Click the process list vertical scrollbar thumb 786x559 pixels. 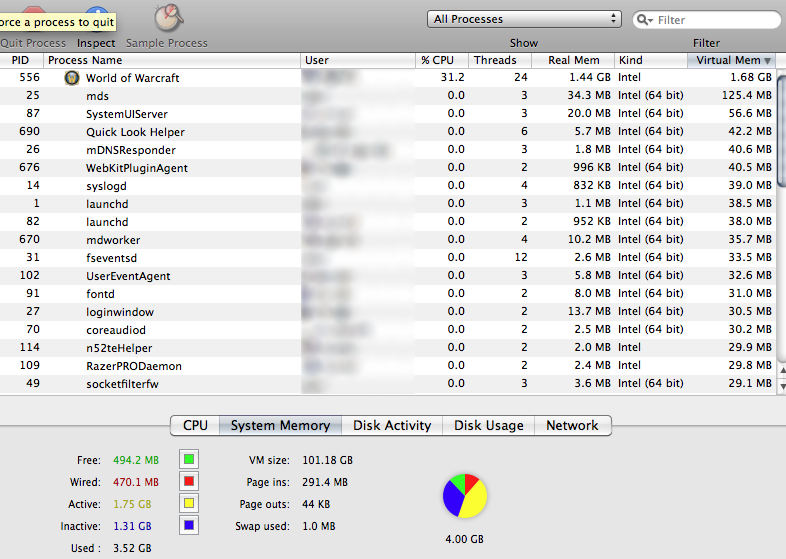pos(781,131)
